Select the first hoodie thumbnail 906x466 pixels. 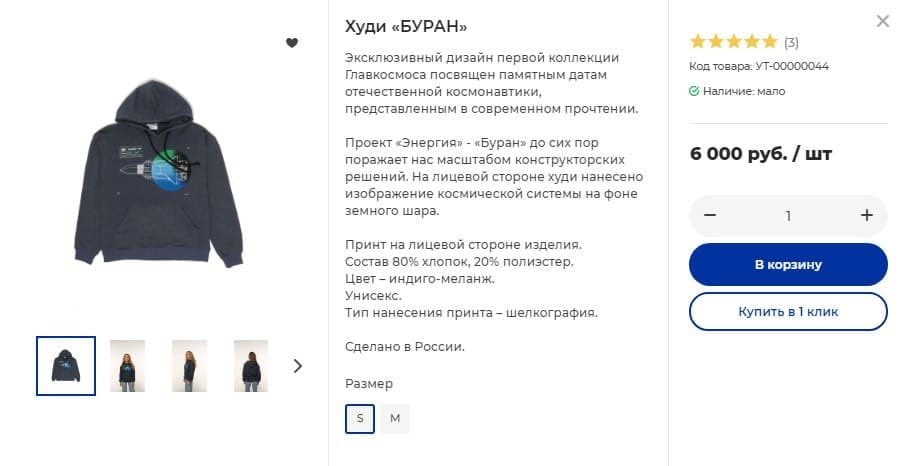point(66,366)
